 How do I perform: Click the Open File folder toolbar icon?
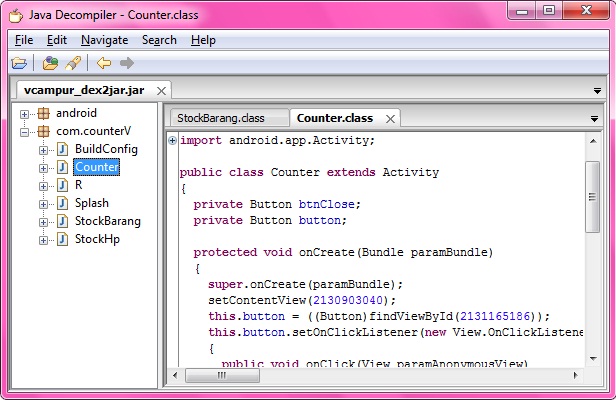click(19, 63)
